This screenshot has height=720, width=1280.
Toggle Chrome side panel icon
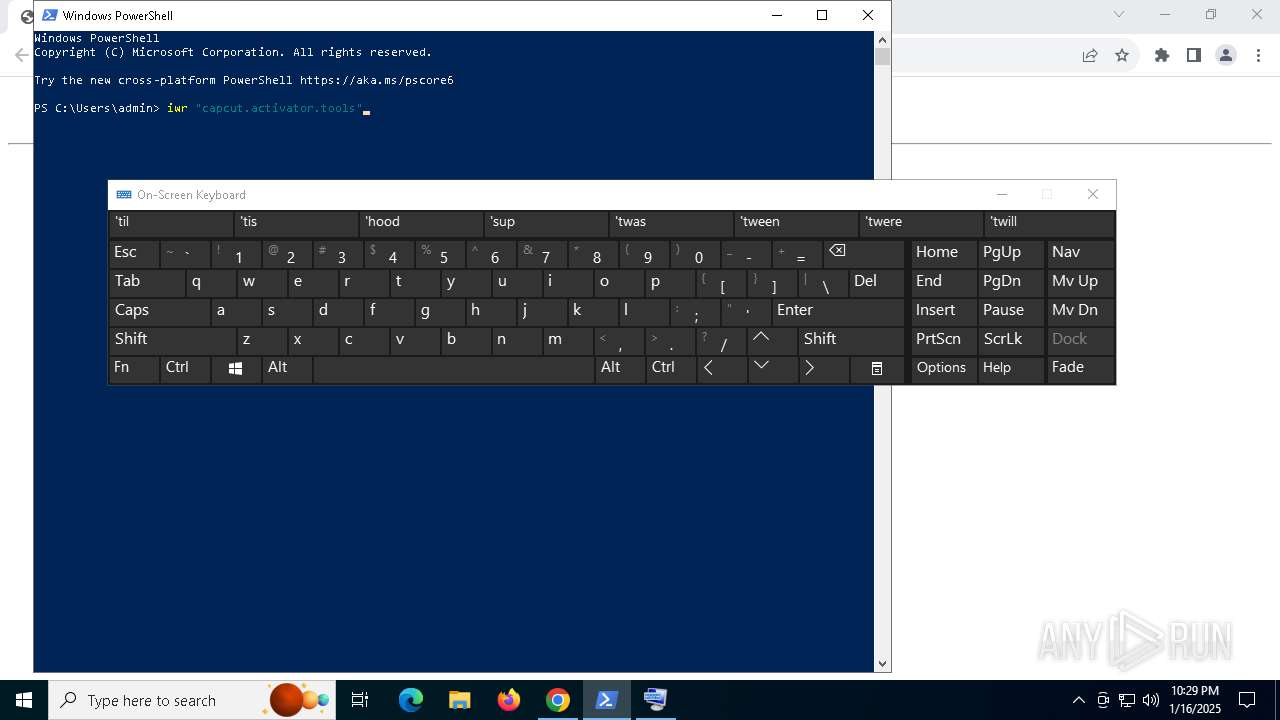[1194, 55]
